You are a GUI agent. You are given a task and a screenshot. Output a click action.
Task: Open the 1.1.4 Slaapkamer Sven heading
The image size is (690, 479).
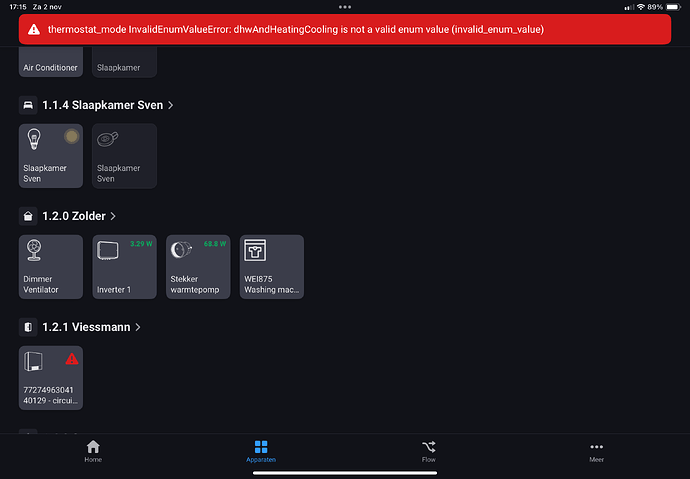pos(103,105)
